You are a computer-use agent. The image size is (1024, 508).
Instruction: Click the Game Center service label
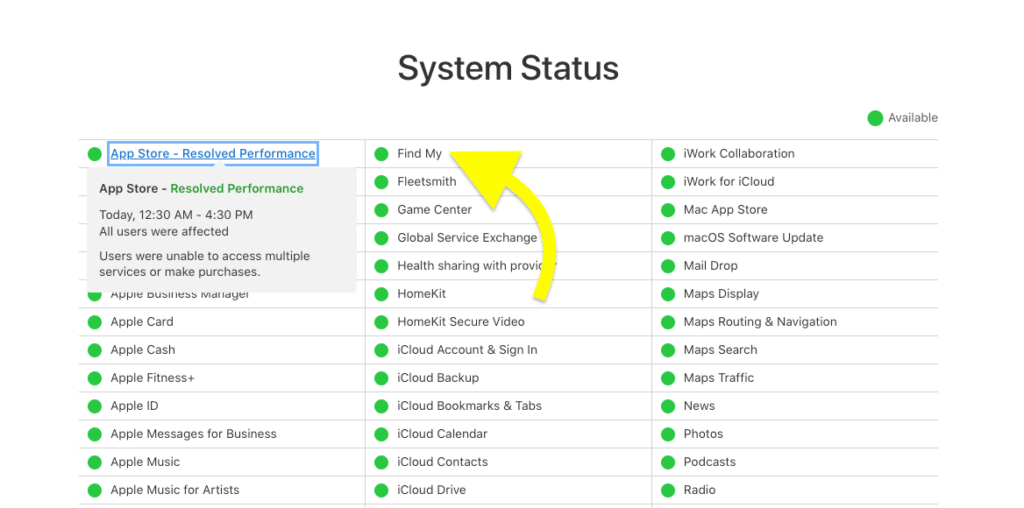pyautogui.click(x=434, y=210)
